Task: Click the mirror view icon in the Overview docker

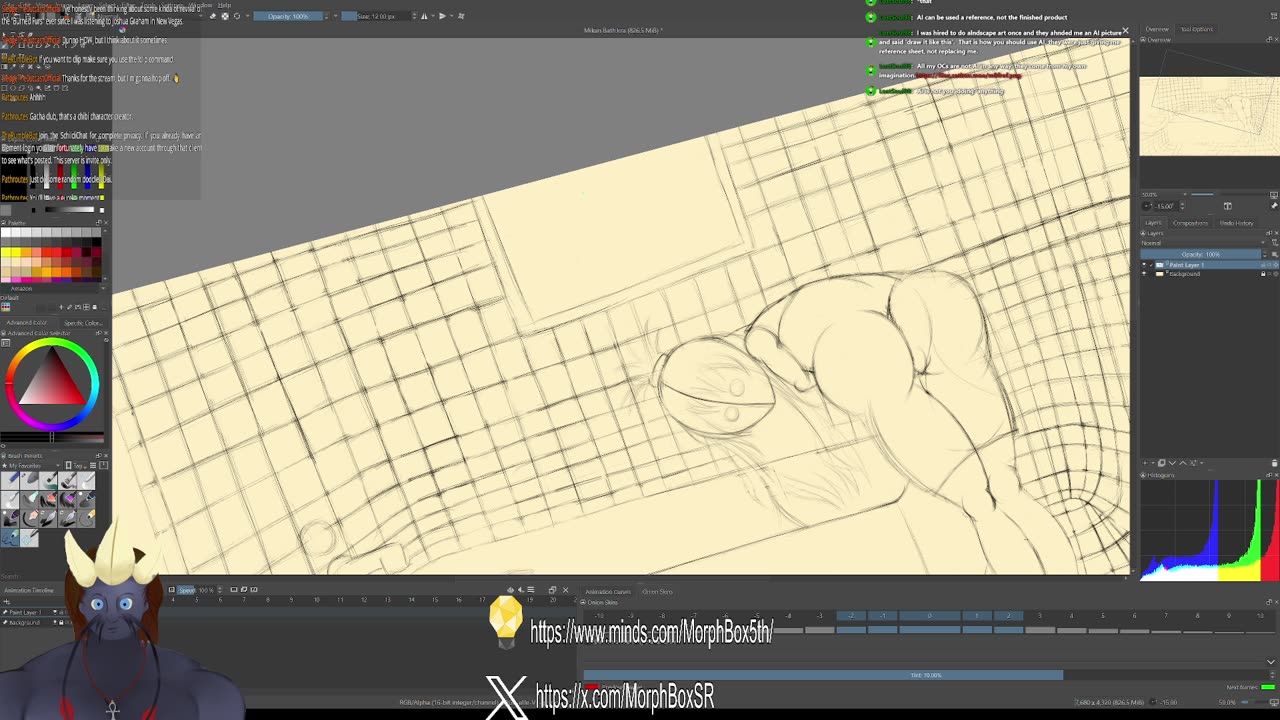Action: pyautogui.click(x=1228, y=206)
